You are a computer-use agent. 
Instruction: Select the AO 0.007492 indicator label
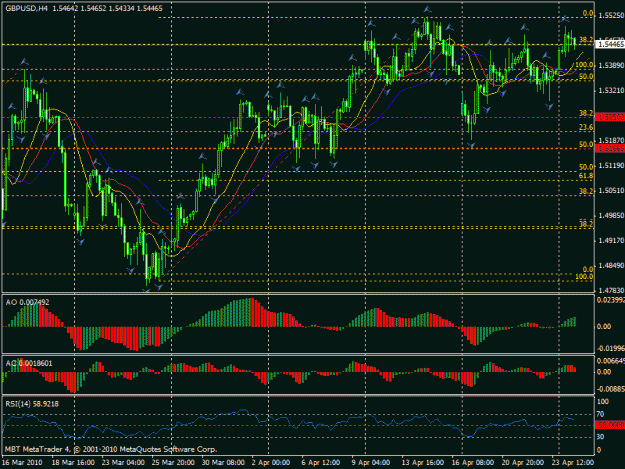point(27,302)
